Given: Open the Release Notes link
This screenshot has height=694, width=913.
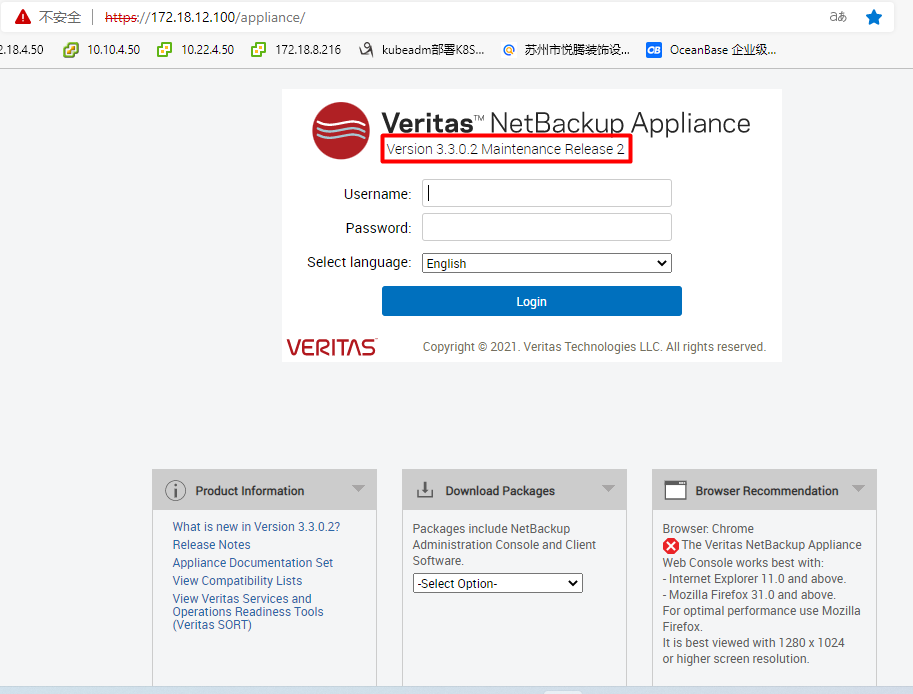Looking at the screenshot, I should [211, 545].
